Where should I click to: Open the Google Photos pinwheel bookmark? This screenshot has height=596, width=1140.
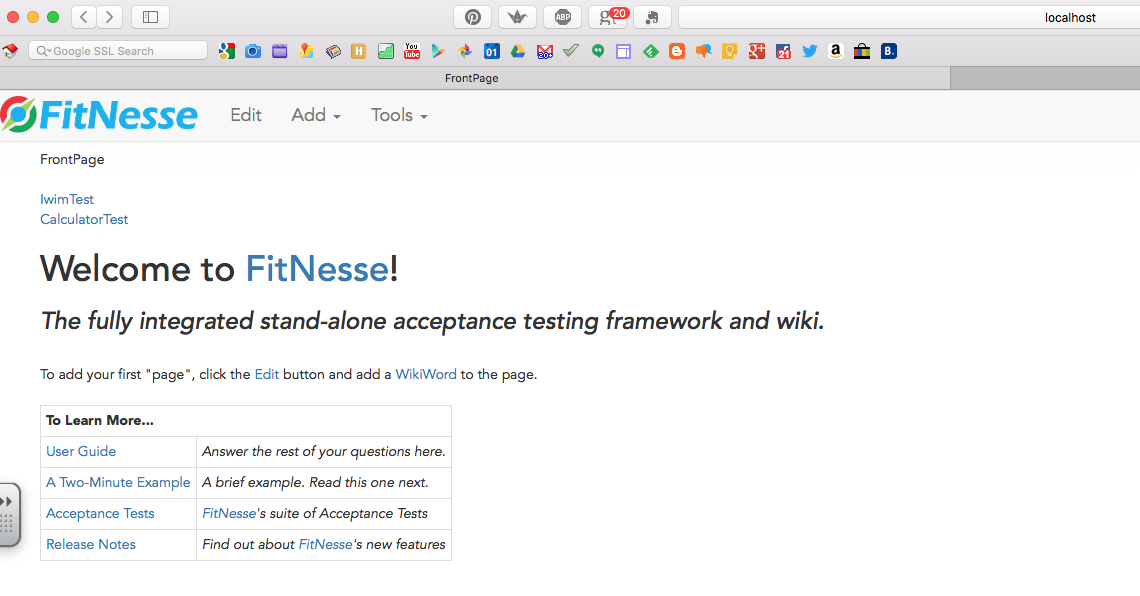465,51
